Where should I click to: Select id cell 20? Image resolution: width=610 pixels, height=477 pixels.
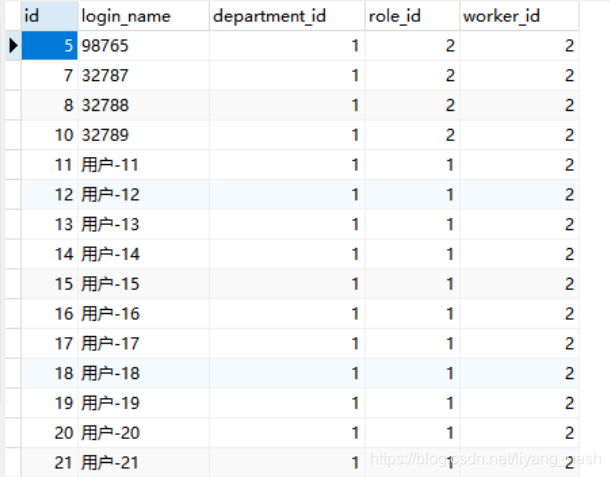(49, 433)
